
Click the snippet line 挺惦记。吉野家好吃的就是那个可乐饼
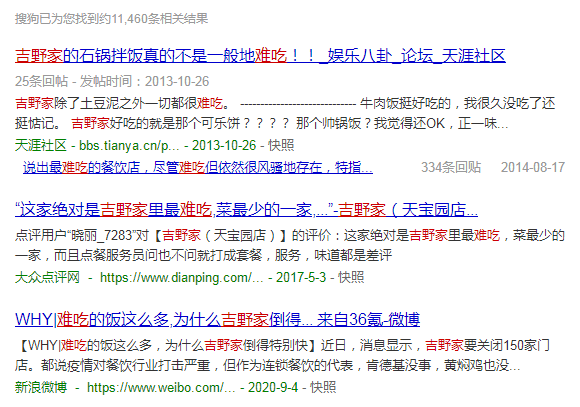(x=262, y=123)
